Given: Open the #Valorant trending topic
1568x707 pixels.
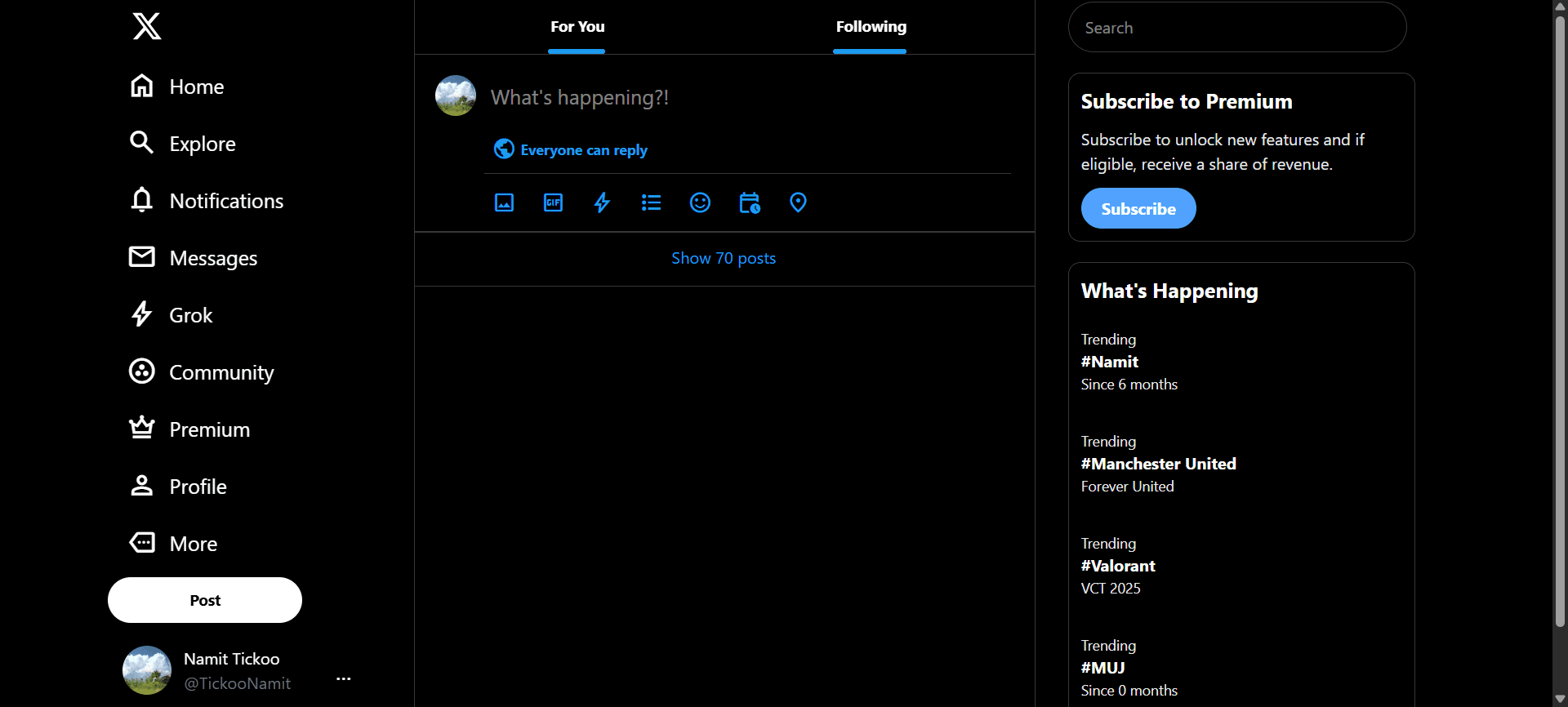Looking at the screenshot, I should point(1118,566).
